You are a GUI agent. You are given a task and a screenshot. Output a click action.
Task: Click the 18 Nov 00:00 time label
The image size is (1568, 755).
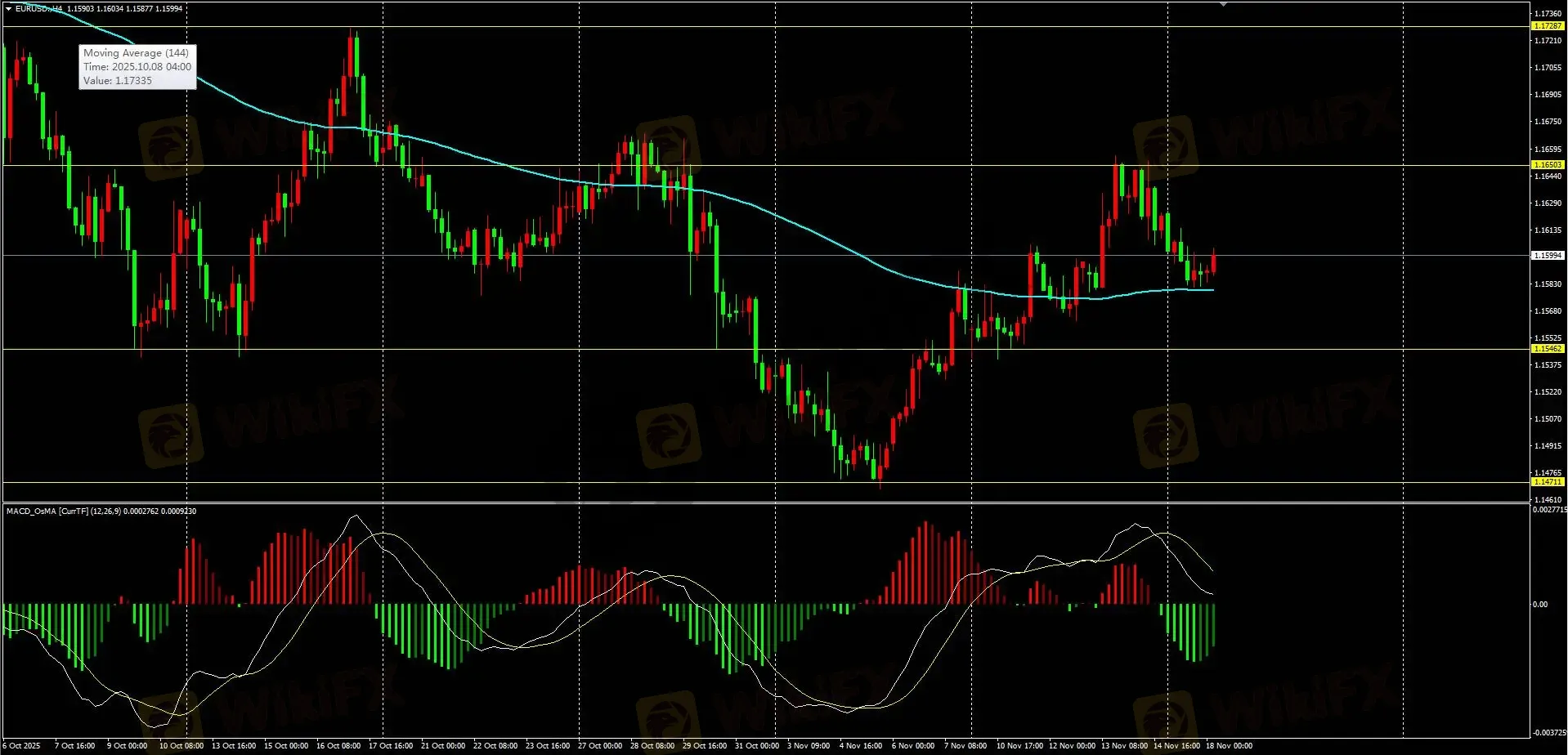pyautogui.click(x=1229, y=746)
